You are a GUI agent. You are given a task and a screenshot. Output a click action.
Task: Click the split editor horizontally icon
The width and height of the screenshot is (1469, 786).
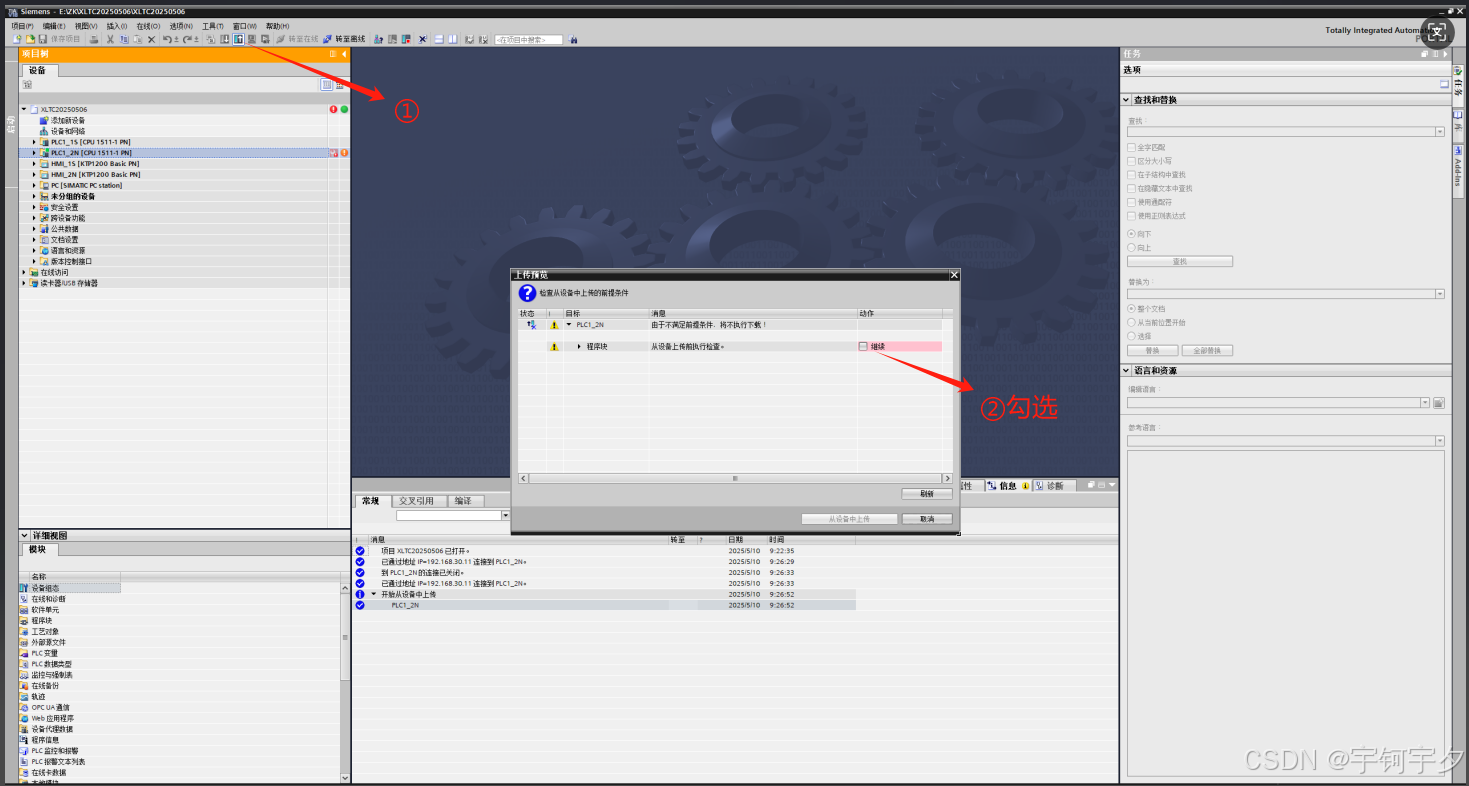point(439,39)
